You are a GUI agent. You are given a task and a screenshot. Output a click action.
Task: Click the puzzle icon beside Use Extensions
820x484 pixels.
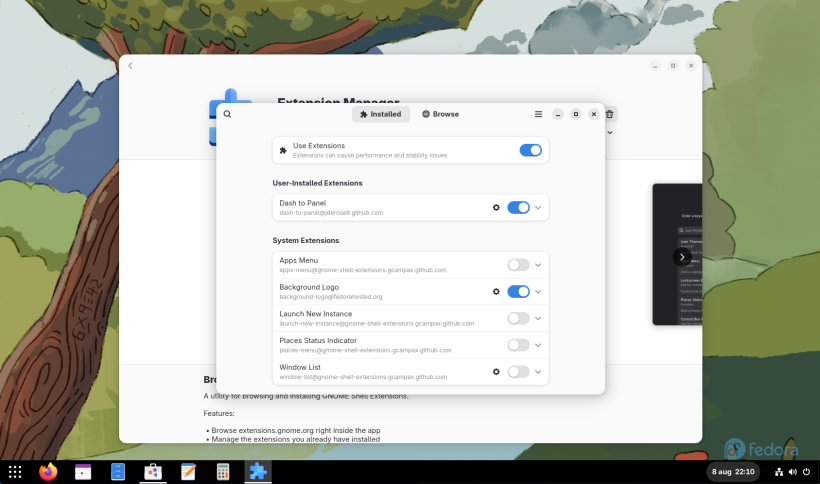point(283,151)
